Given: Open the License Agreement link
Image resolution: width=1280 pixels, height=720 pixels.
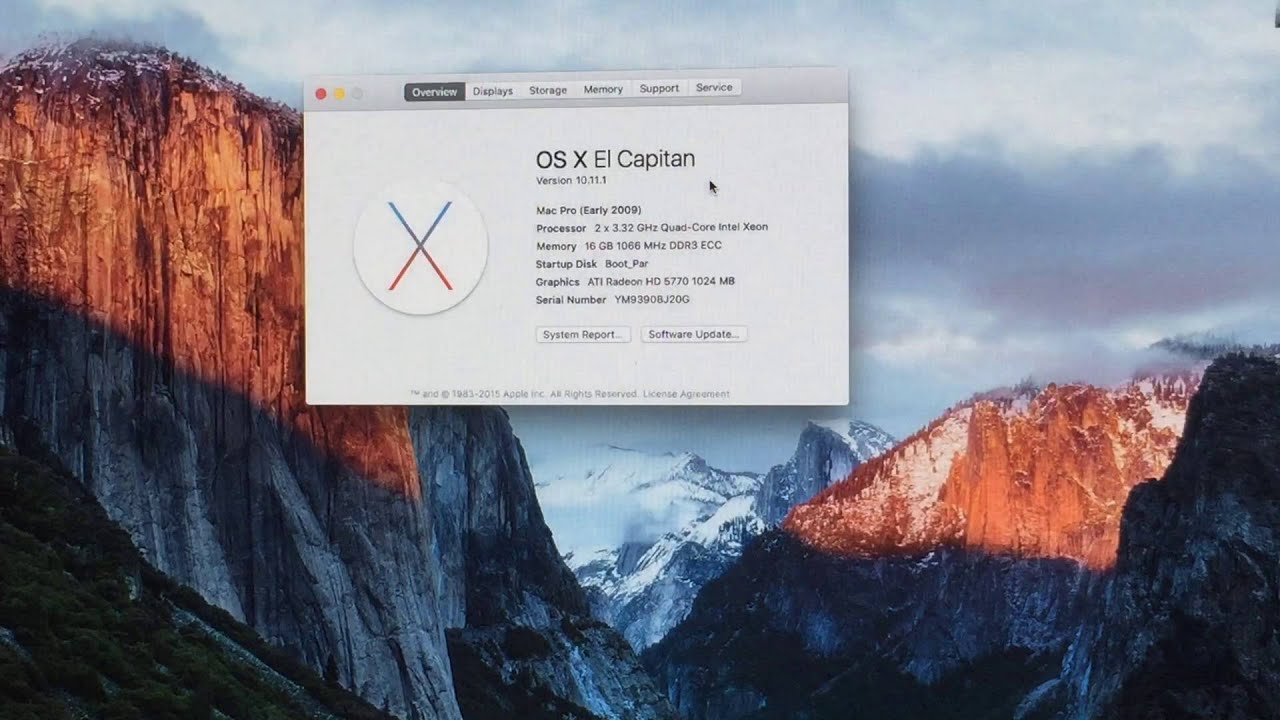Looking at the screenshot, I should (x=686, y=394).
